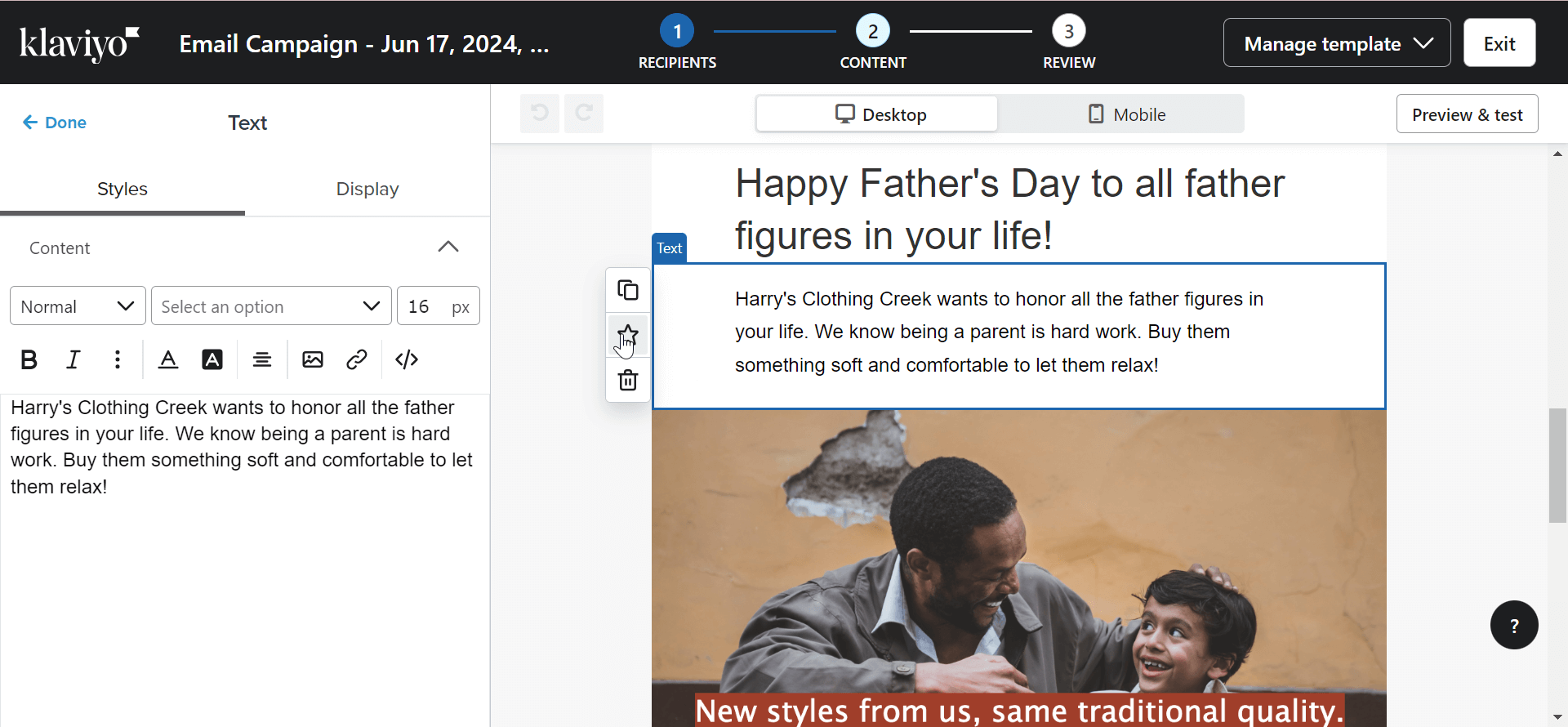
Task: Switch to source code view
Action: [407, 359]
